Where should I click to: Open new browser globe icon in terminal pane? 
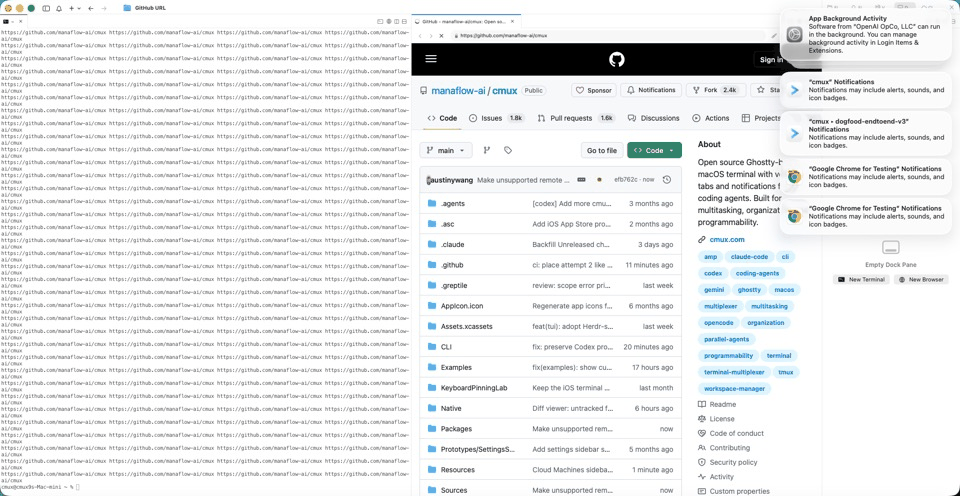(388, 21)
